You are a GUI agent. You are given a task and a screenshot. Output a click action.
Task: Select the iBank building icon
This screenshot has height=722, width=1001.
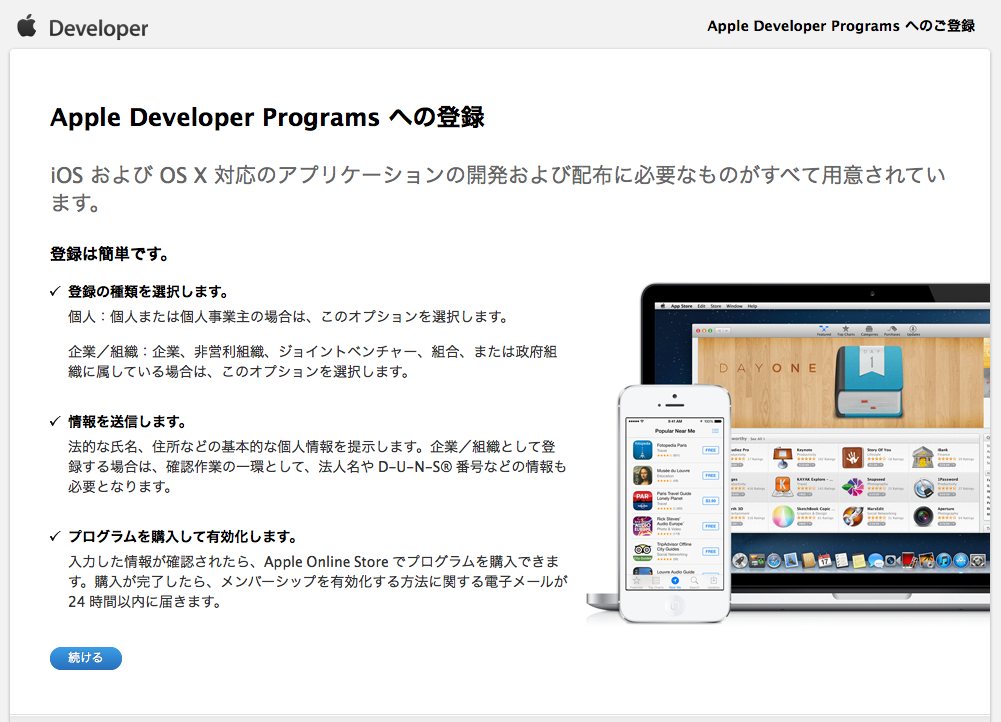923,457
